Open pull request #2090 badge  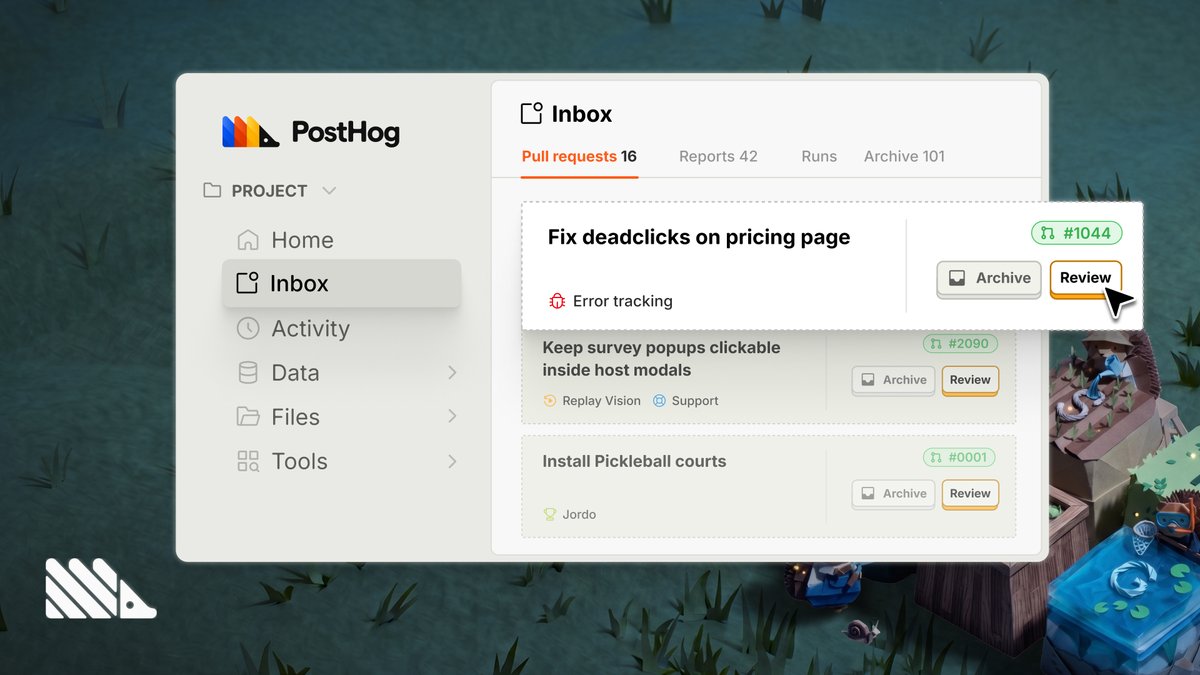tap(960, 344)
